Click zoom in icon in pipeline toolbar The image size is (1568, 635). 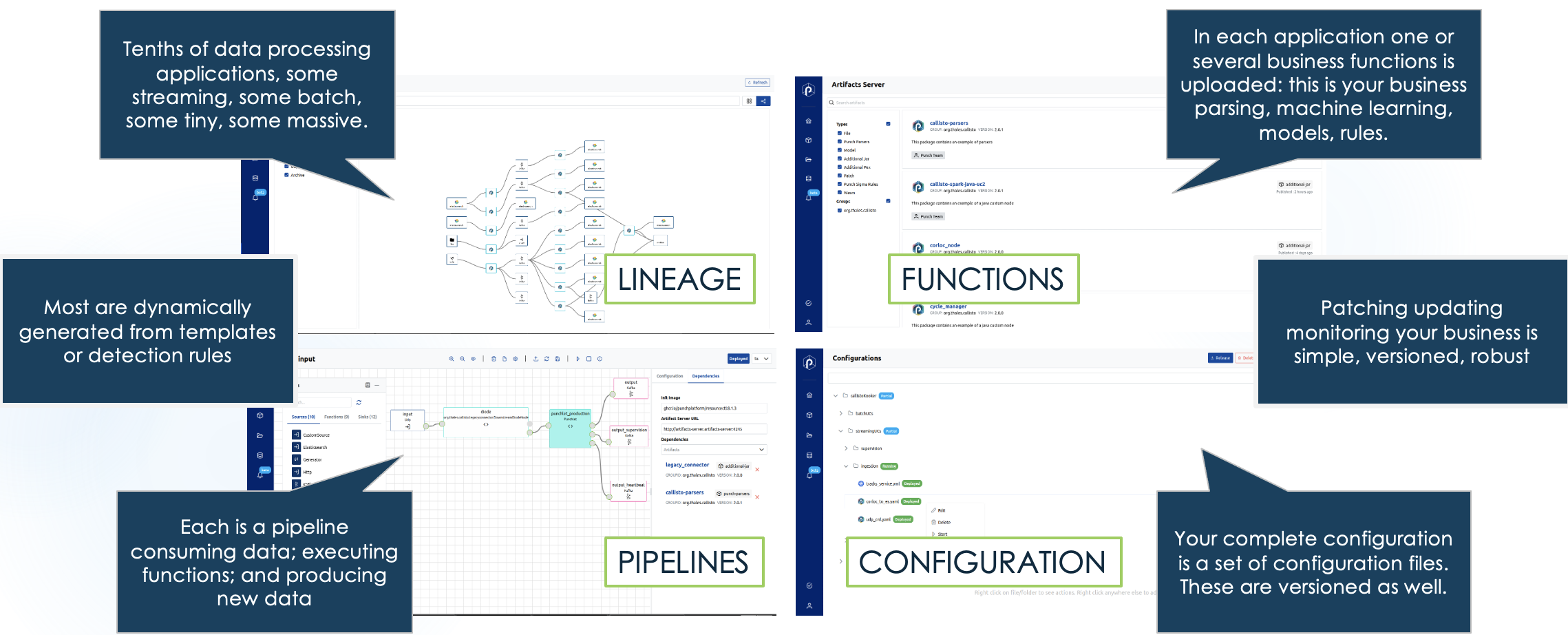point(452,359)
